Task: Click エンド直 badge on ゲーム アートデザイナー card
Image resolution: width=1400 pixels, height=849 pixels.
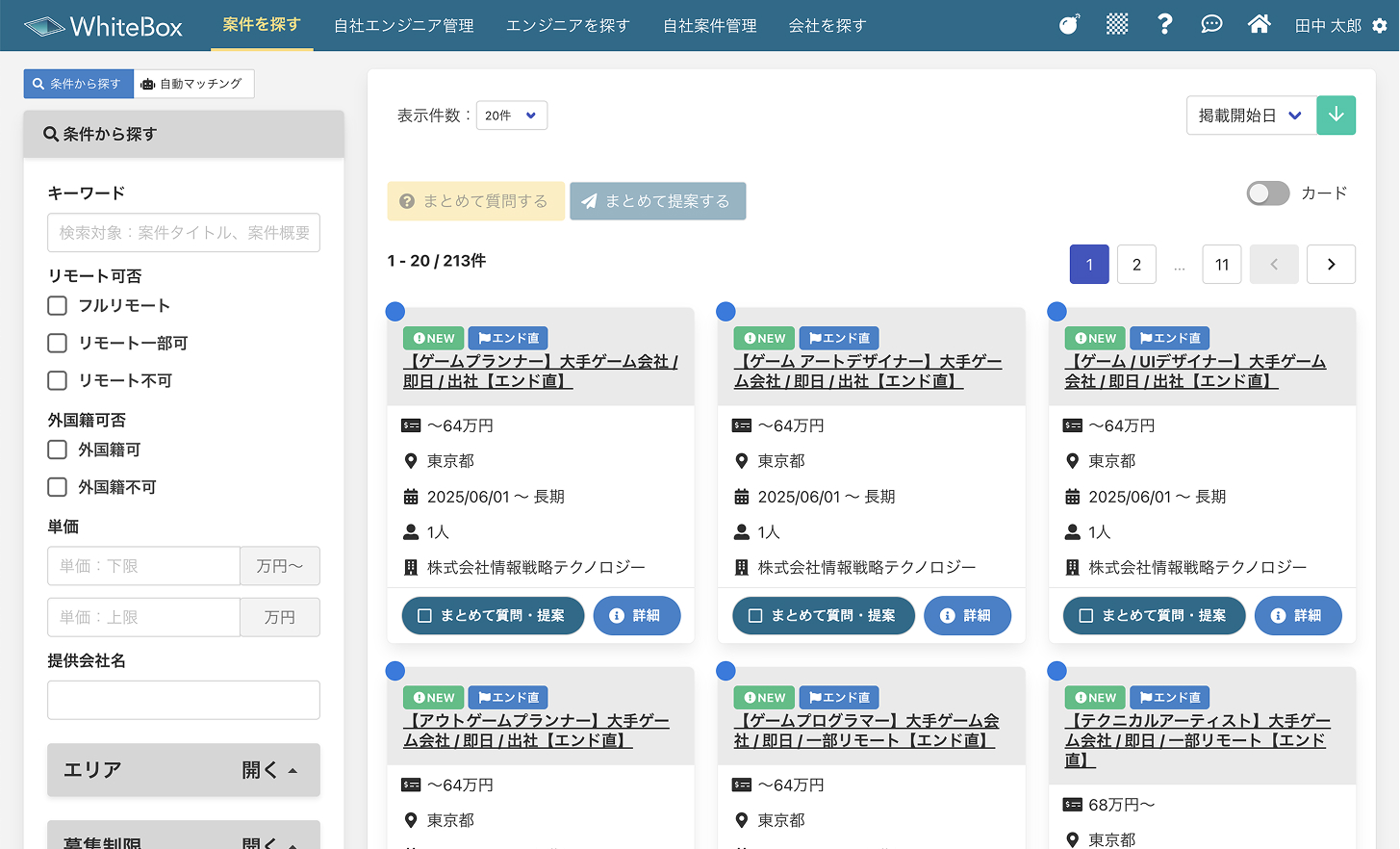Action: pyautogui.click(x=839, y=338)
